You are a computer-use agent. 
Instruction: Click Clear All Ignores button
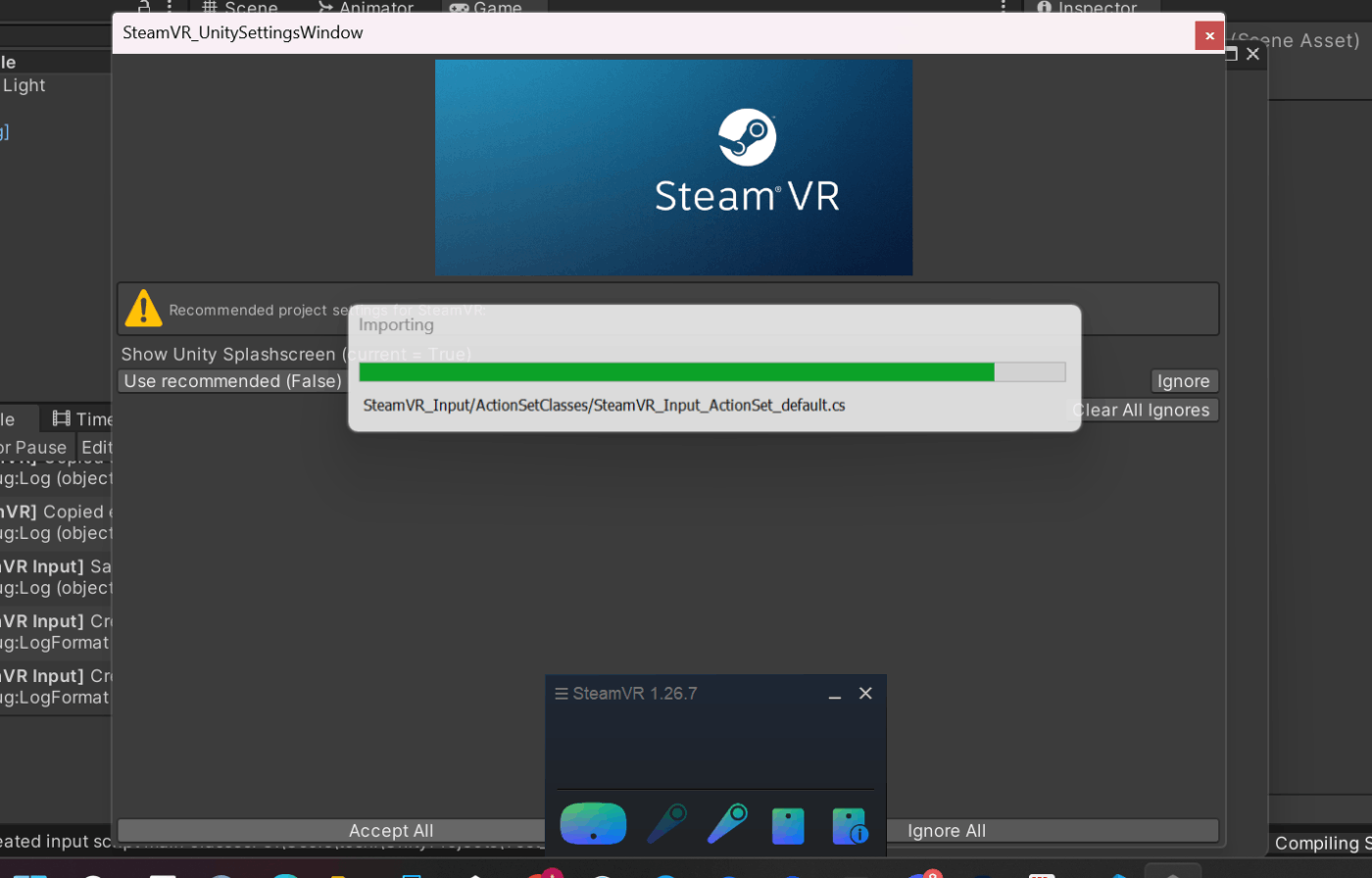(x=1142, y=410)
